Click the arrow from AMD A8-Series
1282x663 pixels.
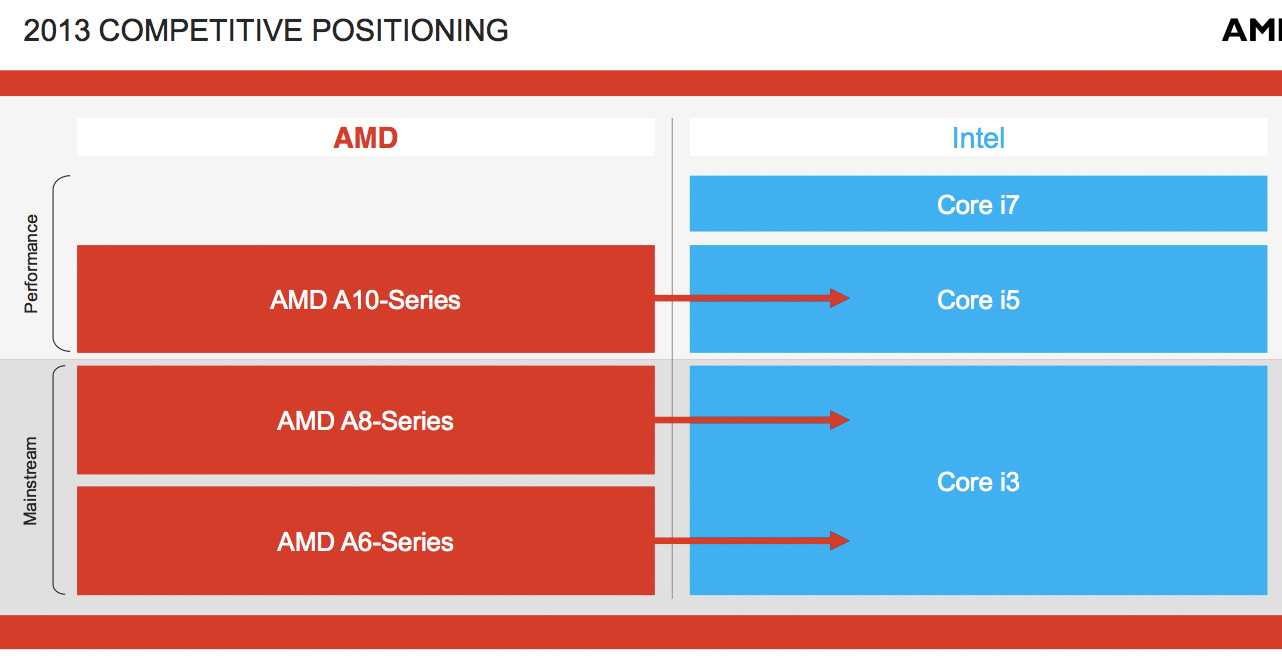pyautogui.click(x=752, y=420)
